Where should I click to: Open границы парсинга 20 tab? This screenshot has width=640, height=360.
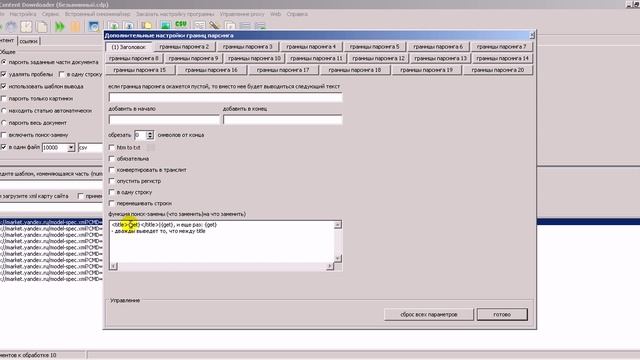pyautogui.click(x=498, y=70)
